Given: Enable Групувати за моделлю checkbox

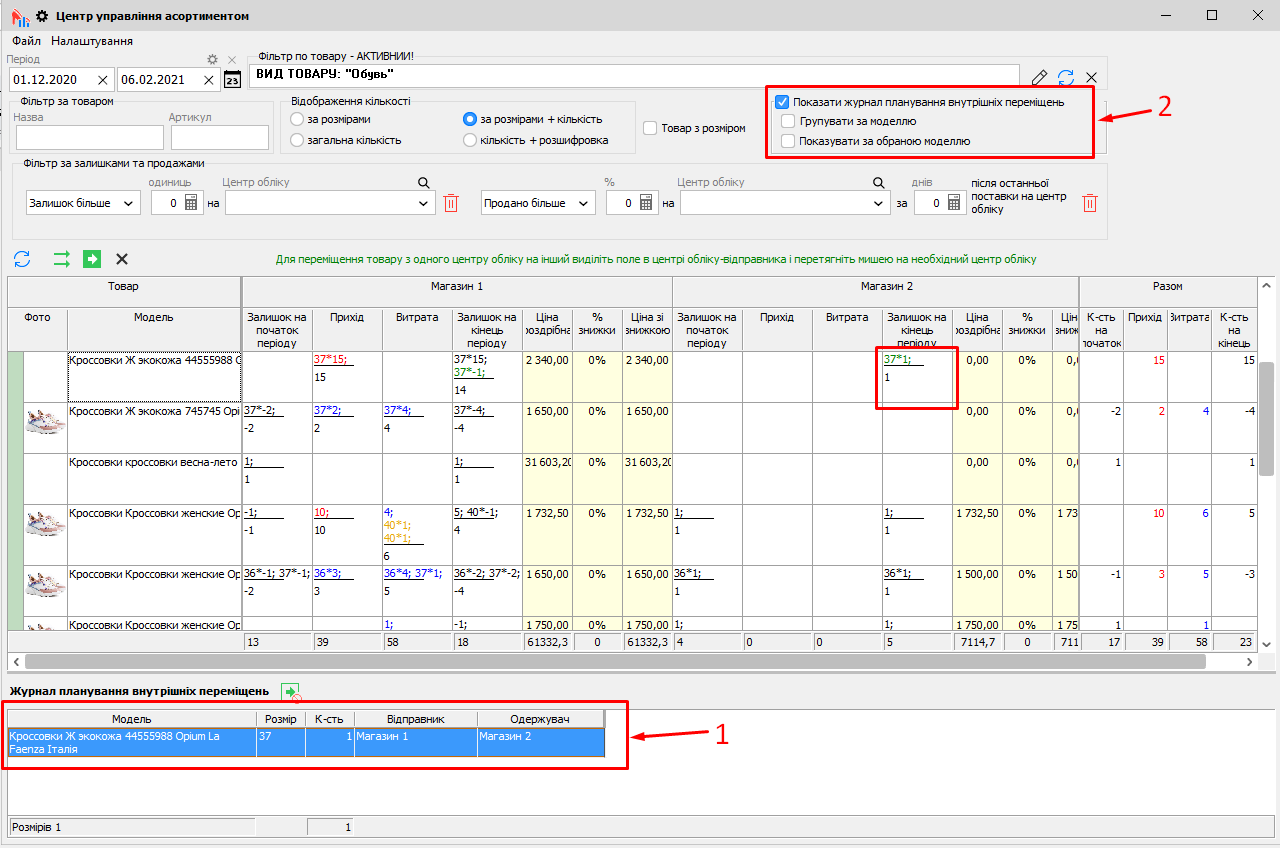Looking at the screenshot, I should 788,122.
